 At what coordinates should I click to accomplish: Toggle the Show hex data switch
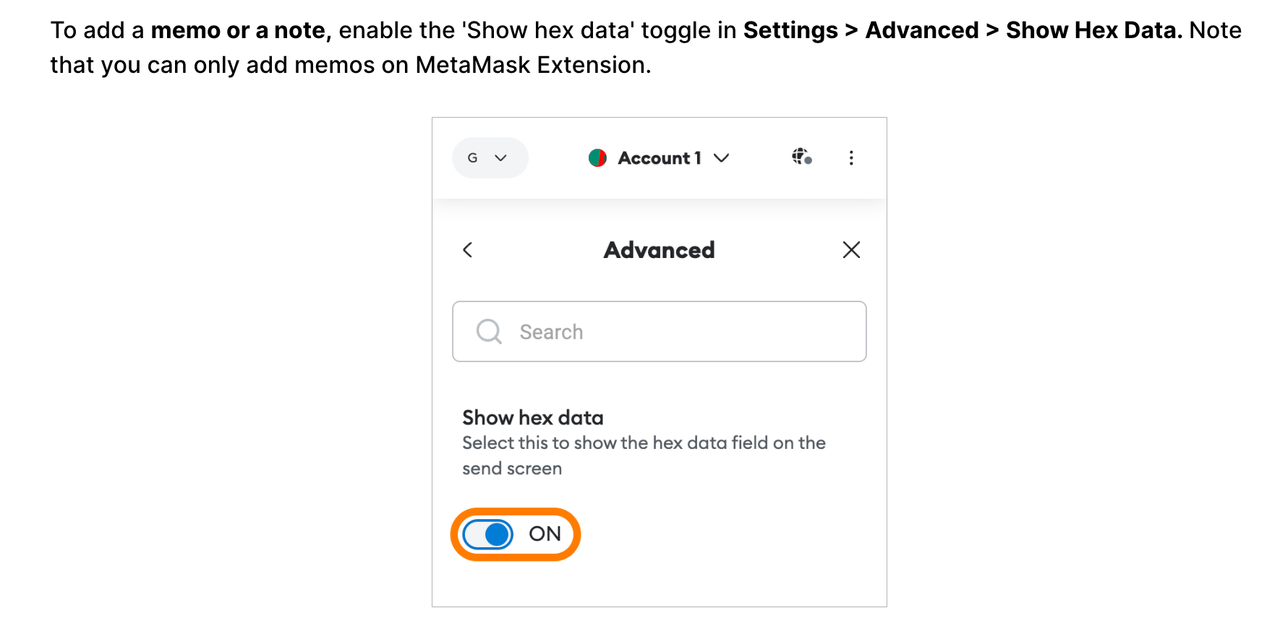coord(487,534)
